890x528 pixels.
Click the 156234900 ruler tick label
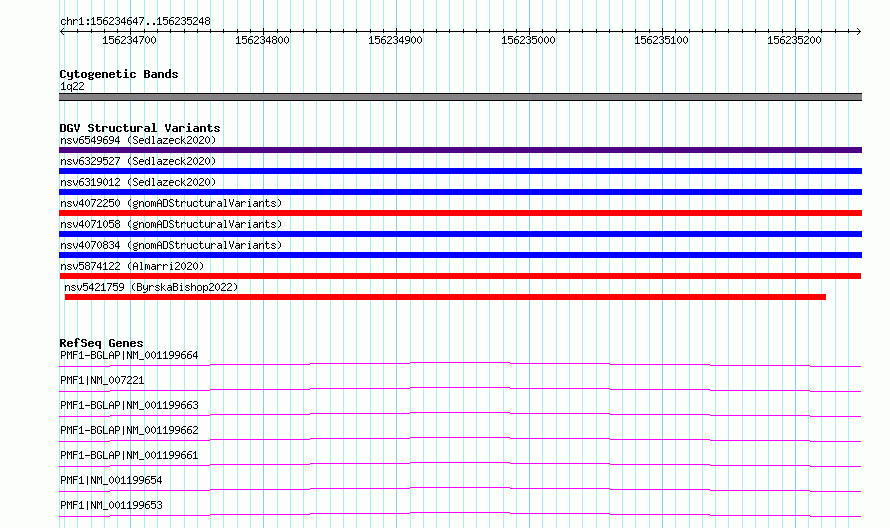[x=395, y=40]
